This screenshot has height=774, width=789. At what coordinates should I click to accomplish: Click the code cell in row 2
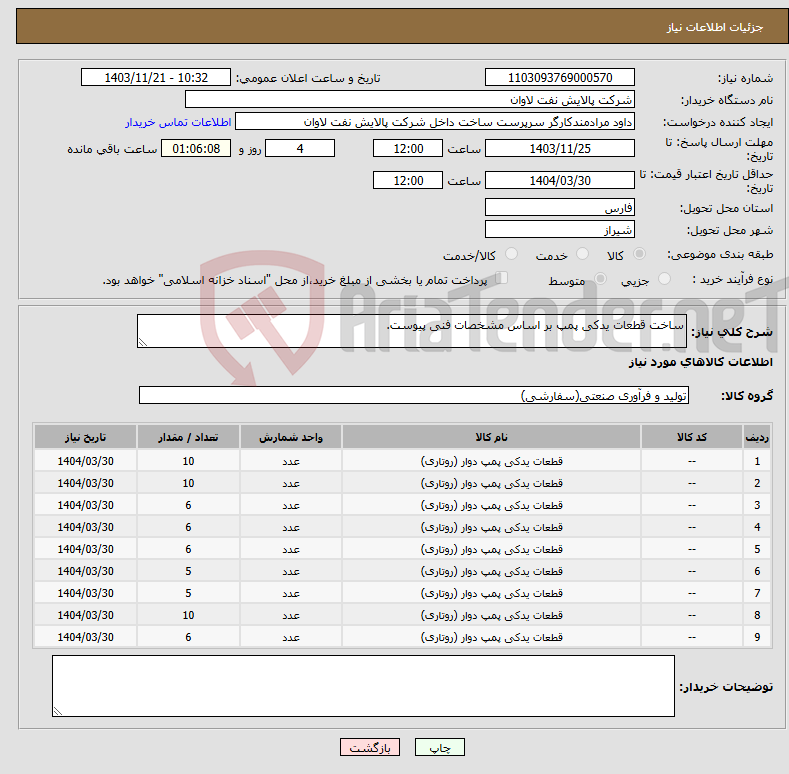pos(691,483)
